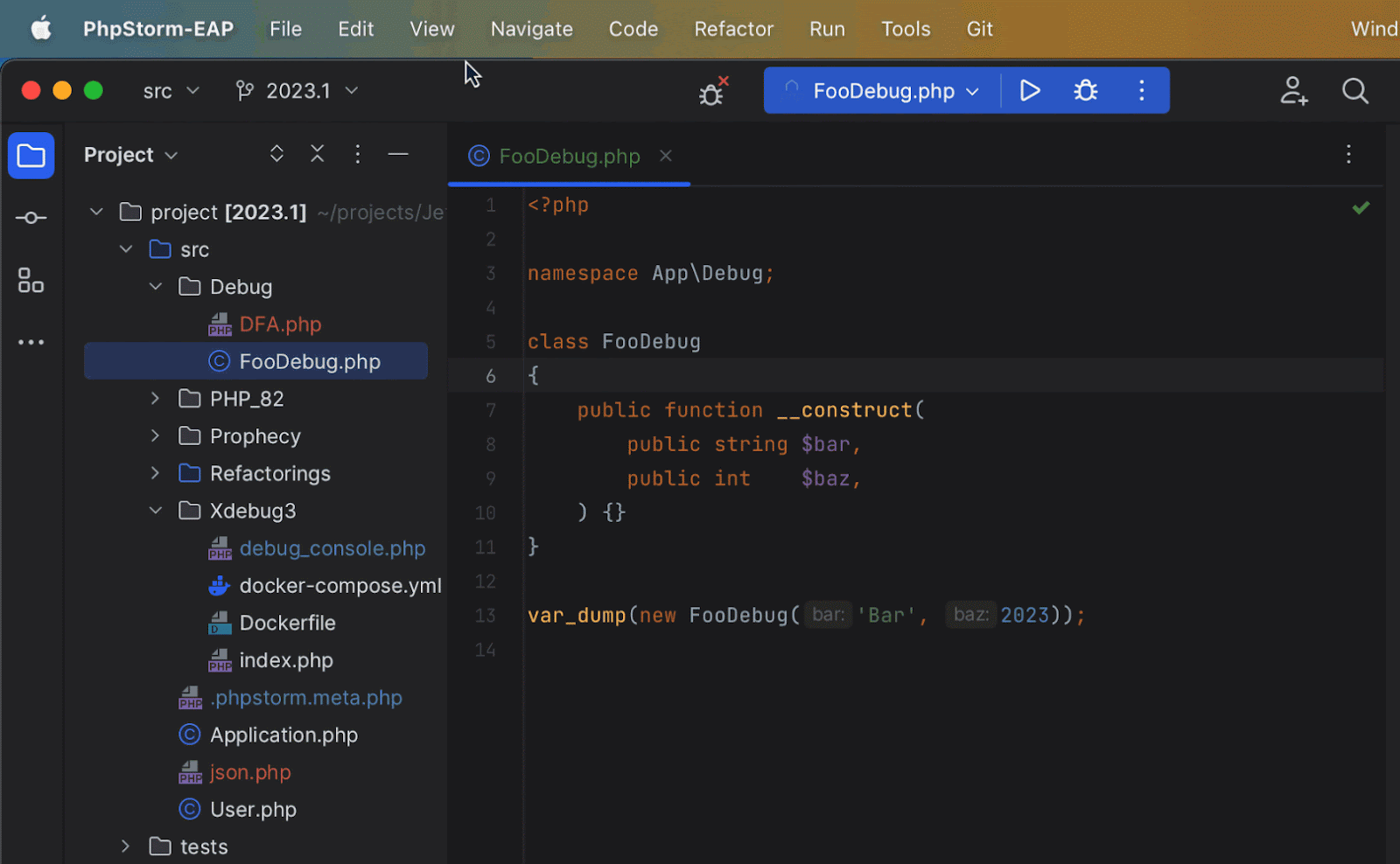Toggle listening for PHP debug connections

click(712, 92)
